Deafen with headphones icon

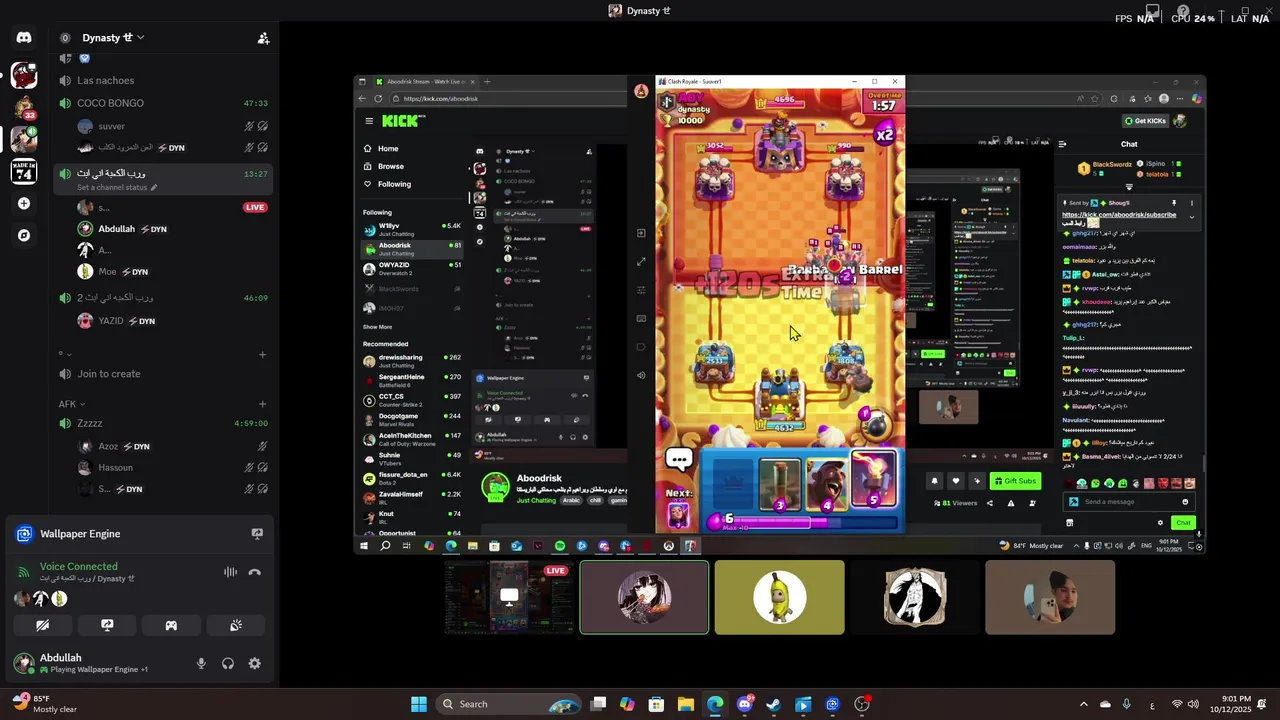tap(228, 663)
